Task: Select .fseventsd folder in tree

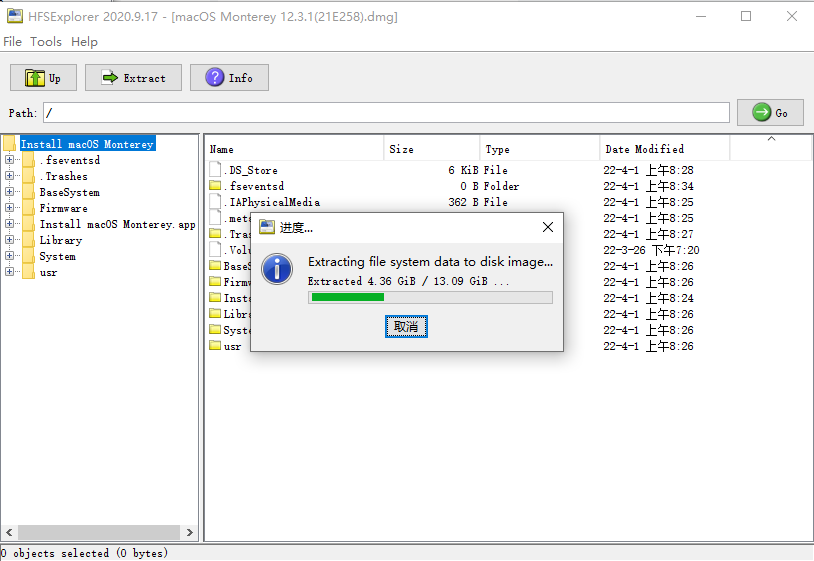Action: (x=70, y=160)
